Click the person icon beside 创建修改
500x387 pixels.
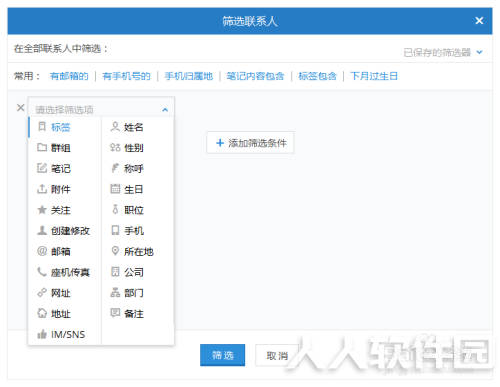coord(42,230)
